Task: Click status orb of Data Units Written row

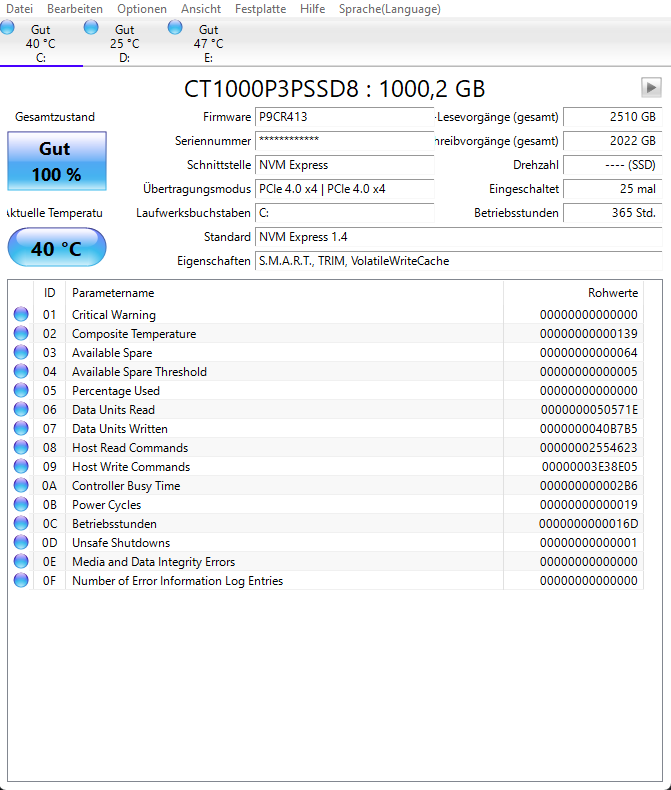Action: [21, 428]
